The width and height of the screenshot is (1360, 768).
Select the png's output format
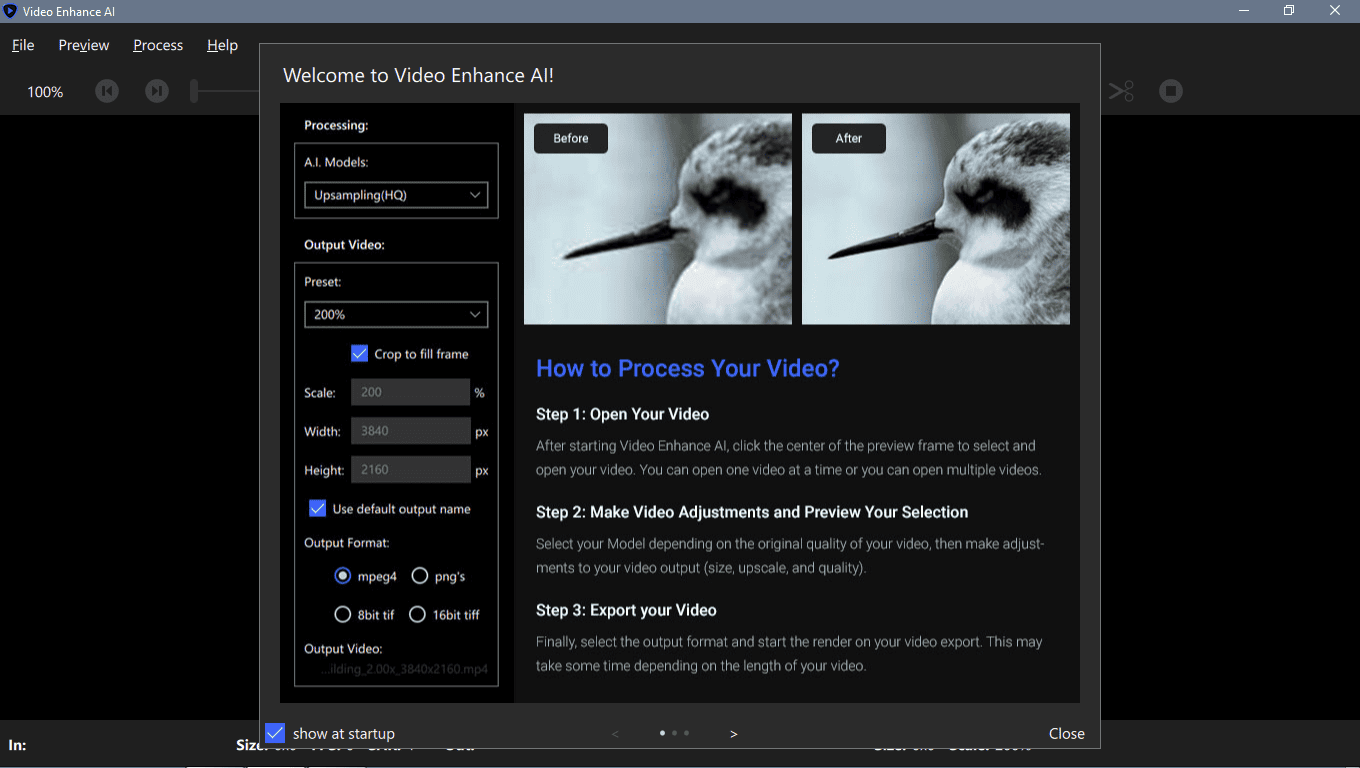[420, 576]
